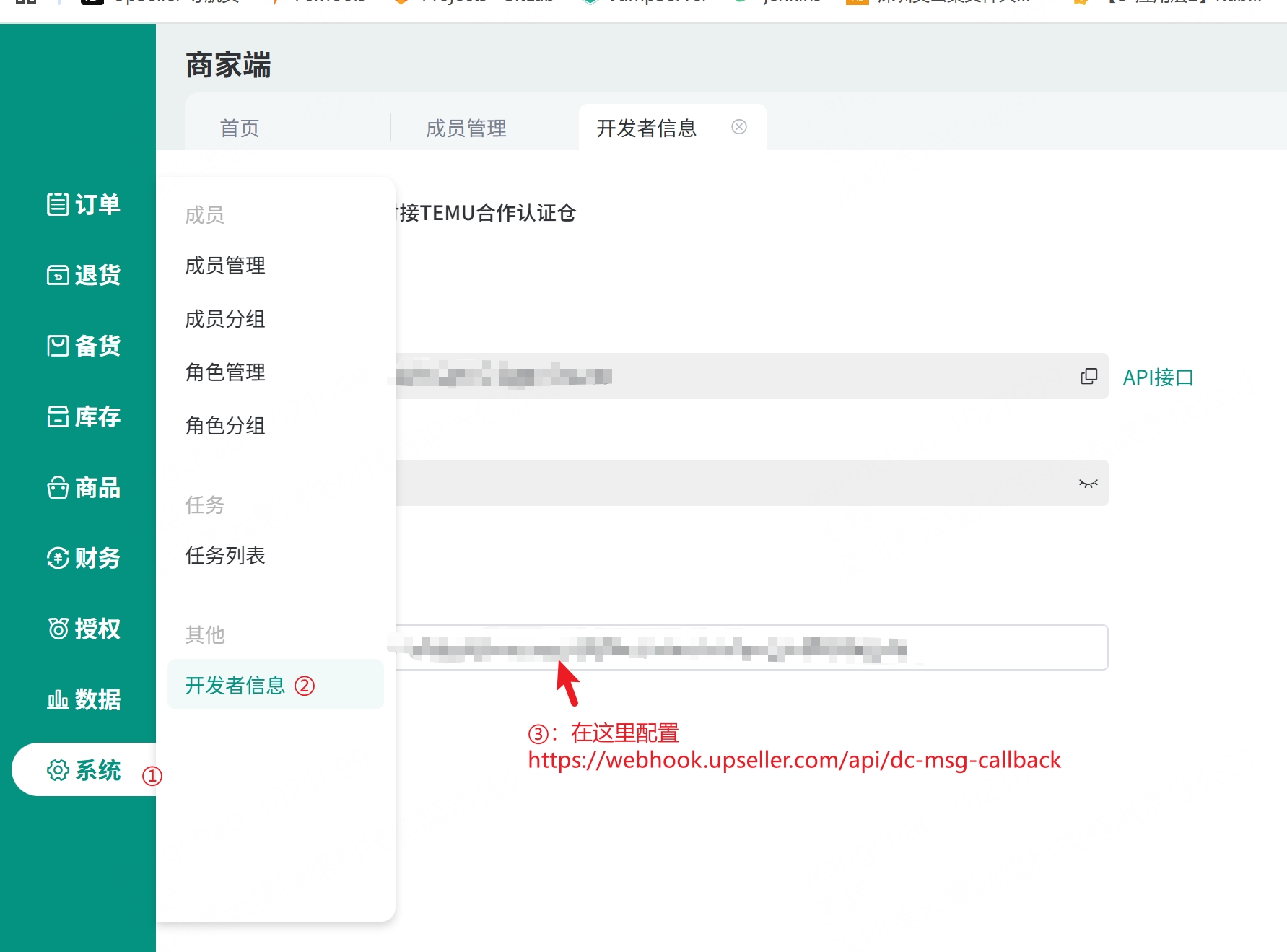This screenshot has width=1287, height=952.
Task: Select 开发者信息 in the submenu
Action: [x=235, y=685]
